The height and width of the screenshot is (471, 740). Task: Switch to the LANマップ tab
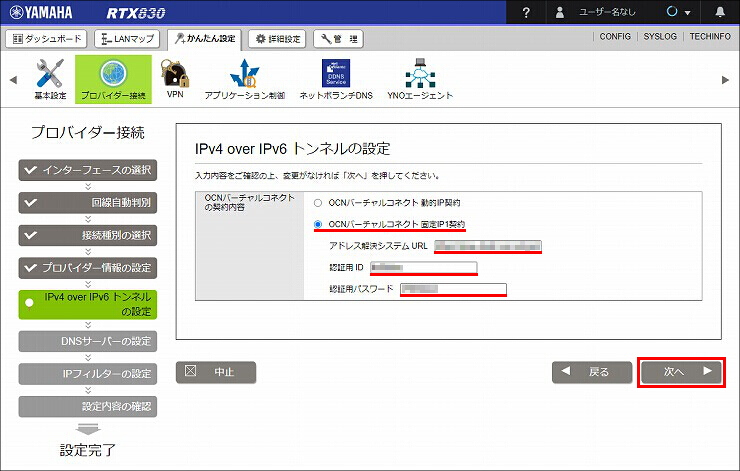127,39
